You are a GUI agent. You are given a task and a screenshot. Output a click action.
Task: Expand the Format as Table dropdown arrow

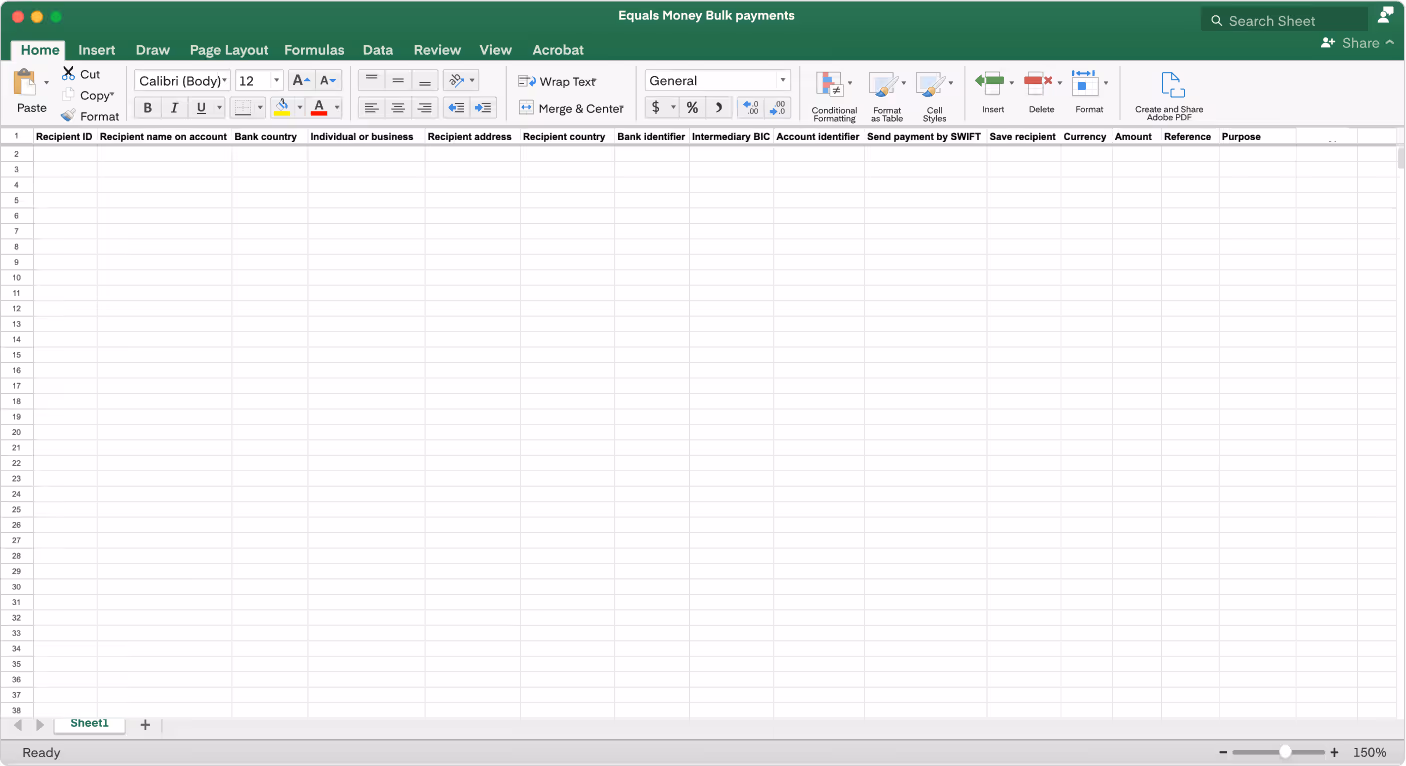(x=904, y=83)
